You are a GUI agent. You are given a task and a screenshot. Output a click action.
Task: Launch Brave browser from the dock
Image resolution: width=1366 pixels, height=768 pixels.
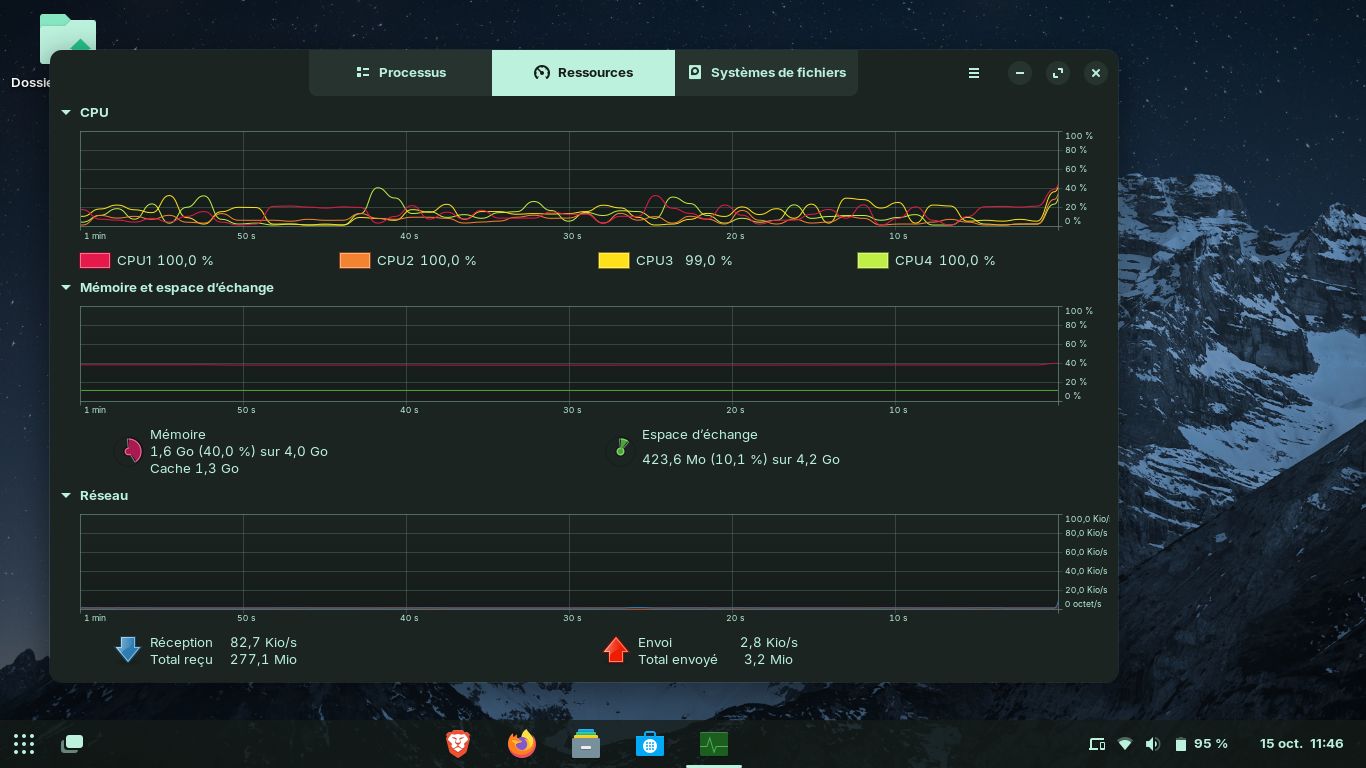pos(458,743)
